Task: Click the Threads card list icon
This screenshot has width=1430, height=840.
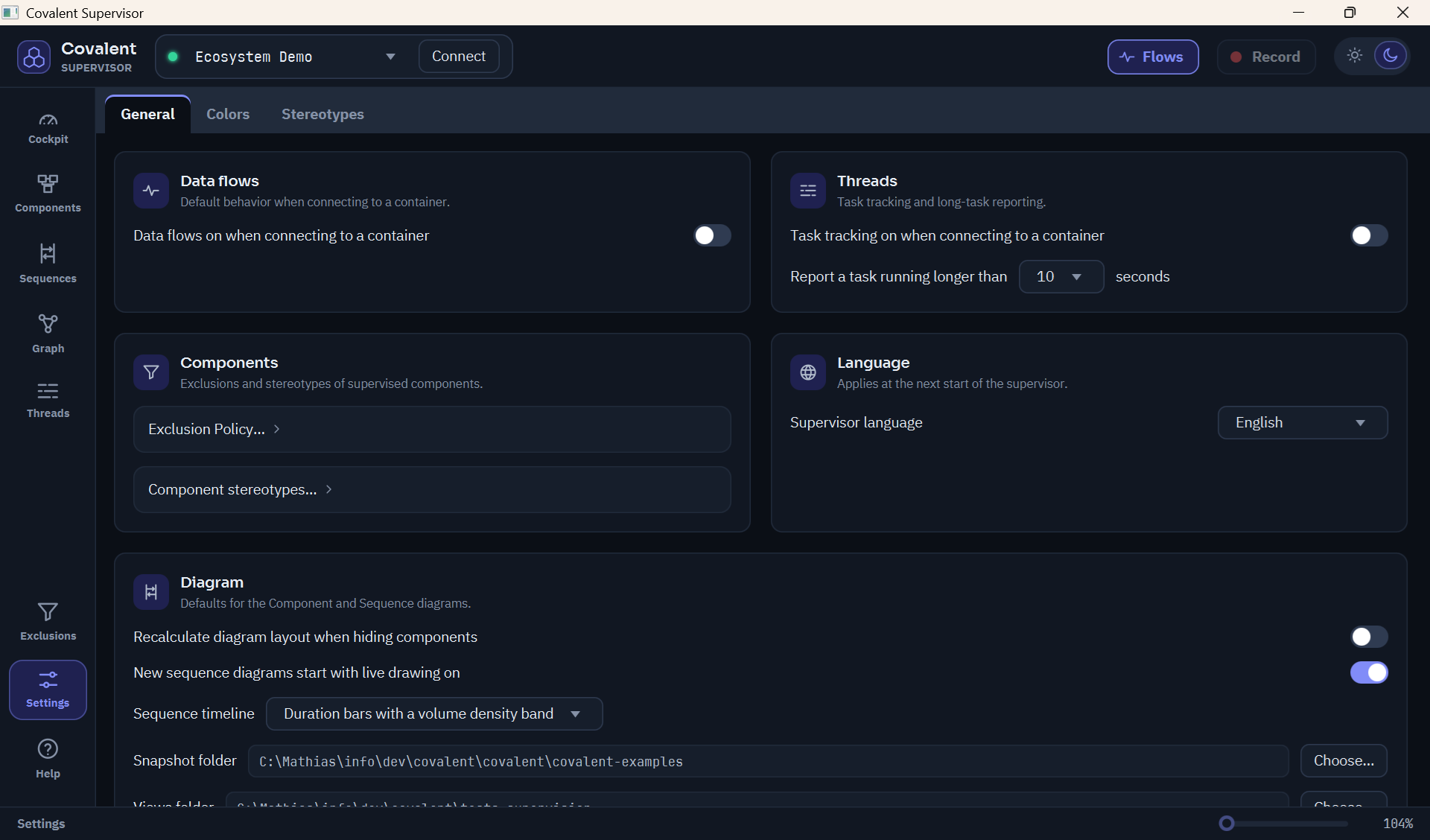Action: [808, 191]
